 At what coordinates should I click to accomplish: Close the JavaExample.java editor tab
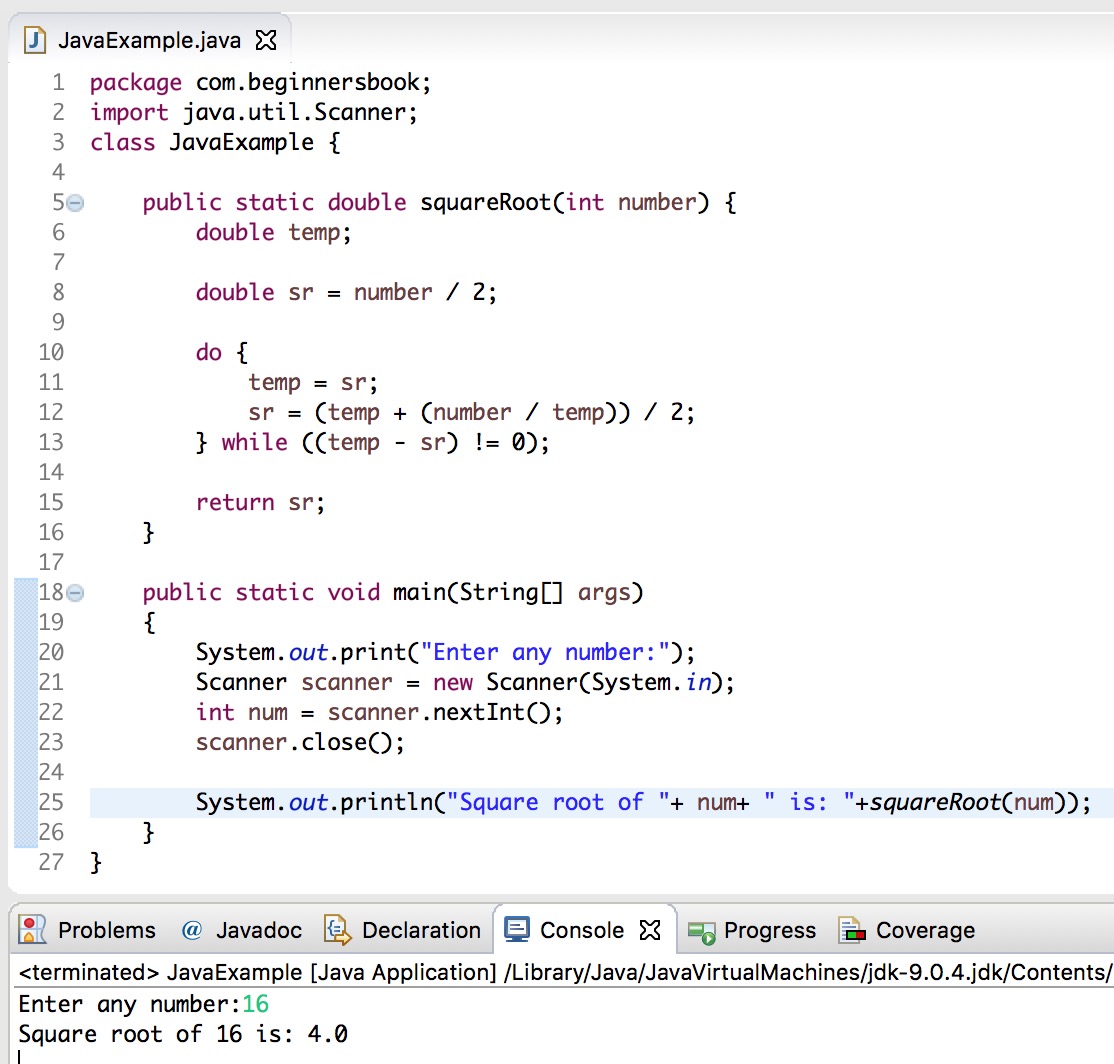265,42
